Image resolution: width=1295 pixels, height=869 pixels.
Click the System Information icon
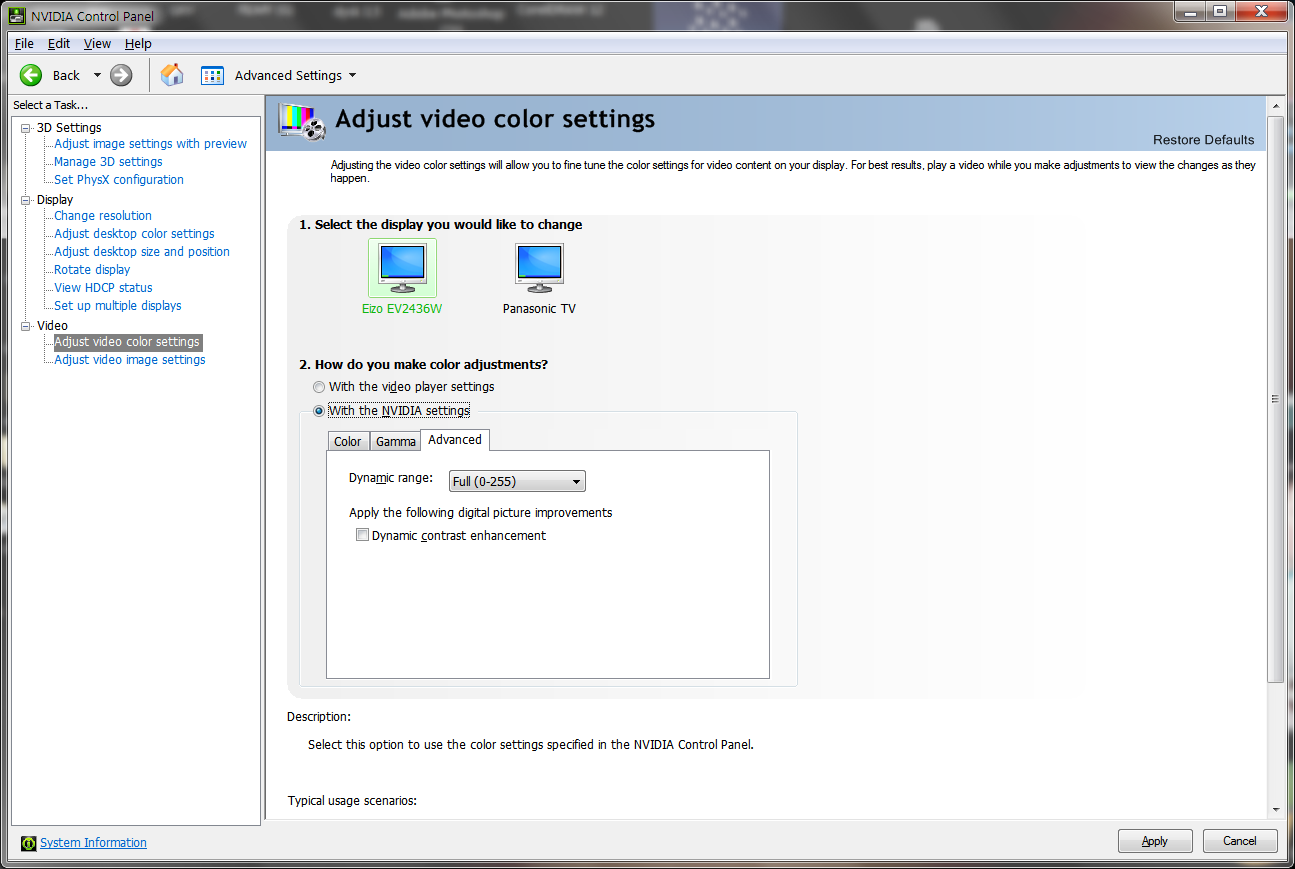point(29,843)
